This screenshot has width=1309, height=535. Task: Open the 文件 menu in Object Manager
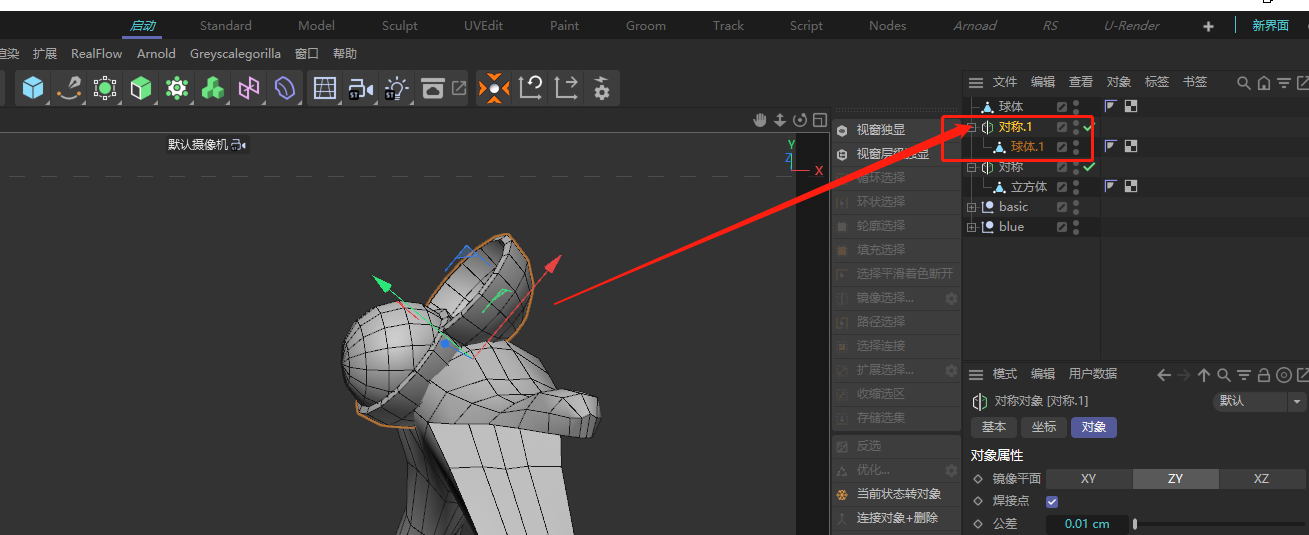[x=1005, y=82]
